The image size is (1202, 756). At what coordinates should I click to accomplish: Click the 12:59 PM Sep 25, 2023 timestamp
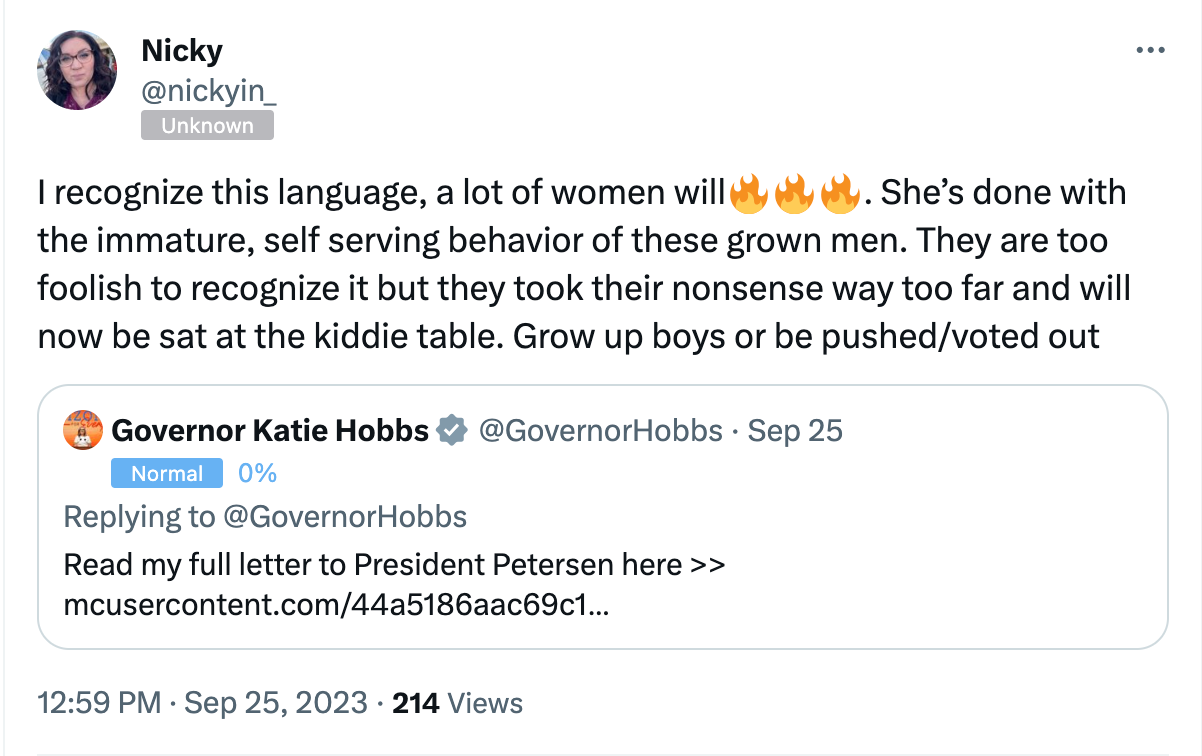(x=202, y=703)
